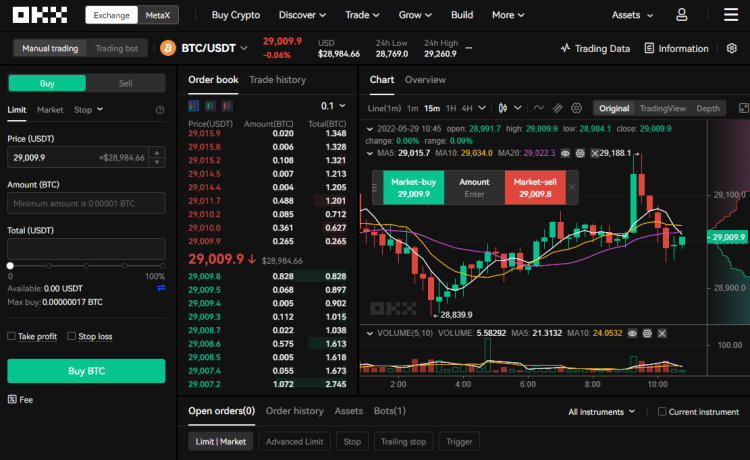
Task: Switch to Trade history tab
Action: click(277, 80)
